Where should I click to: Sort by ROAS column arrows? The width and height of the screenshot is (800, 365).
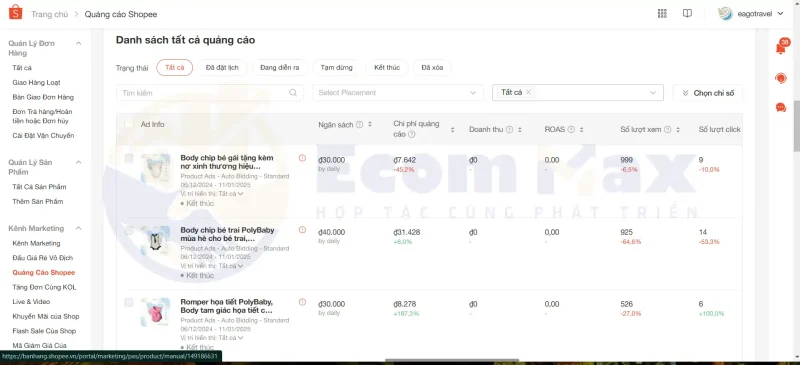(x=582, y=130)
